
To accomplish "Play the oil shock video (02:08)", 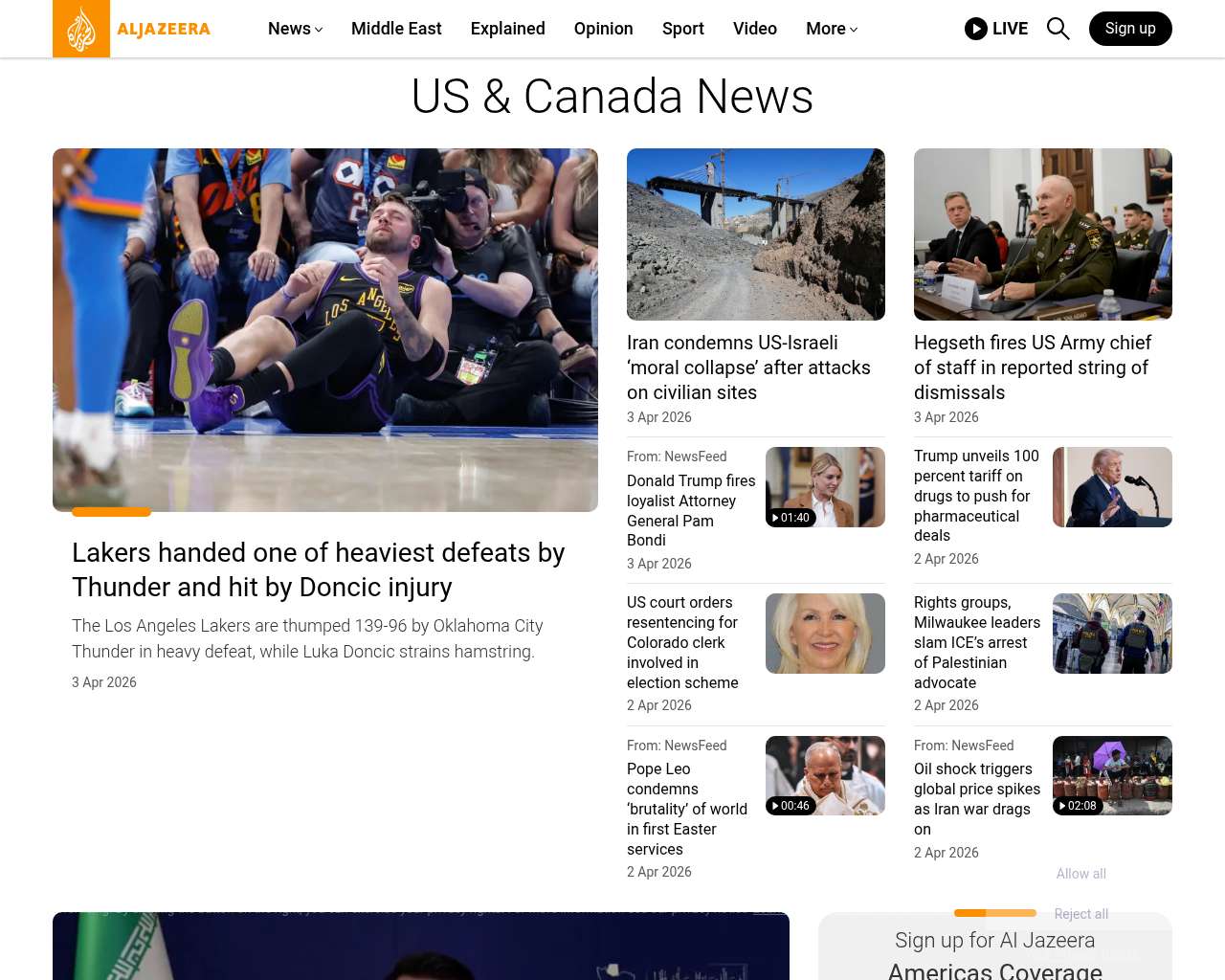I will (x=1111, y=775).
